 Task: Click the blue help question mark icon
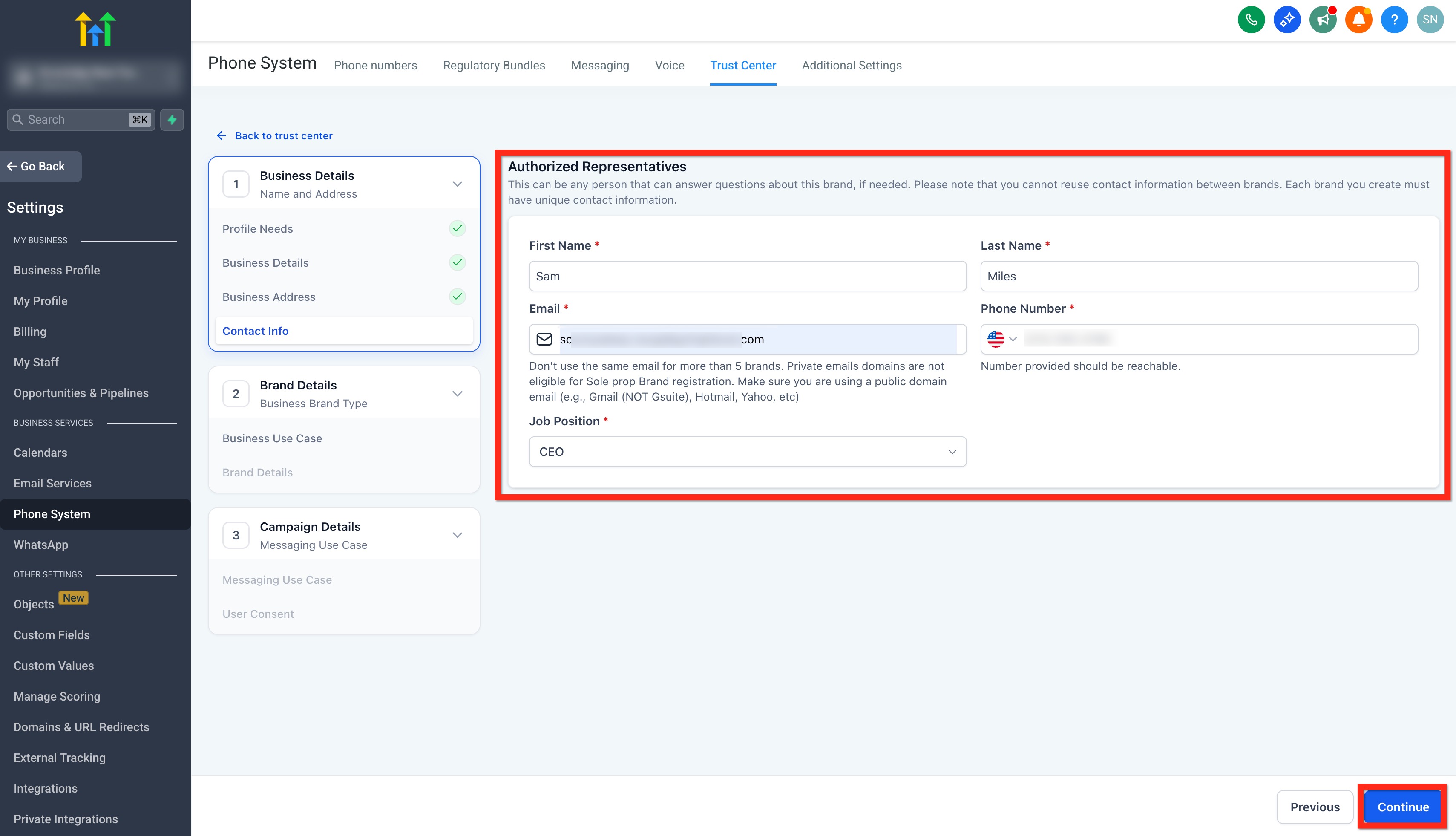[1394, 20]
